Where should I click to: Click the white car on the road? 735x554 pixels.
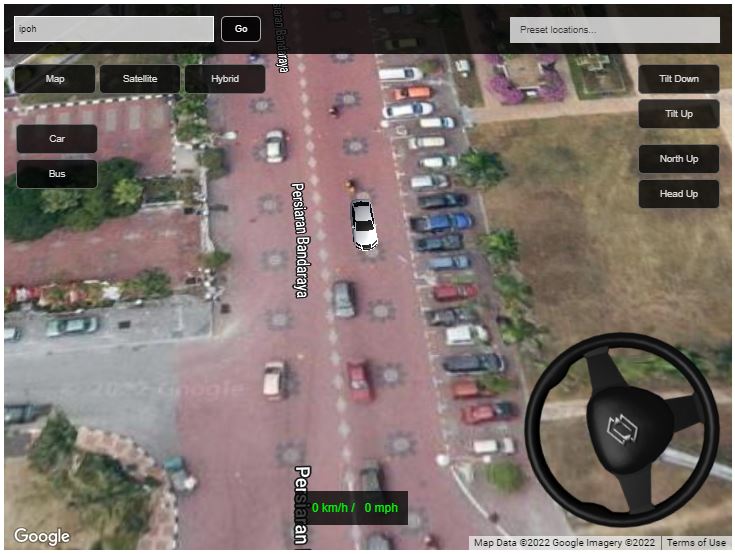pos(364,225)
